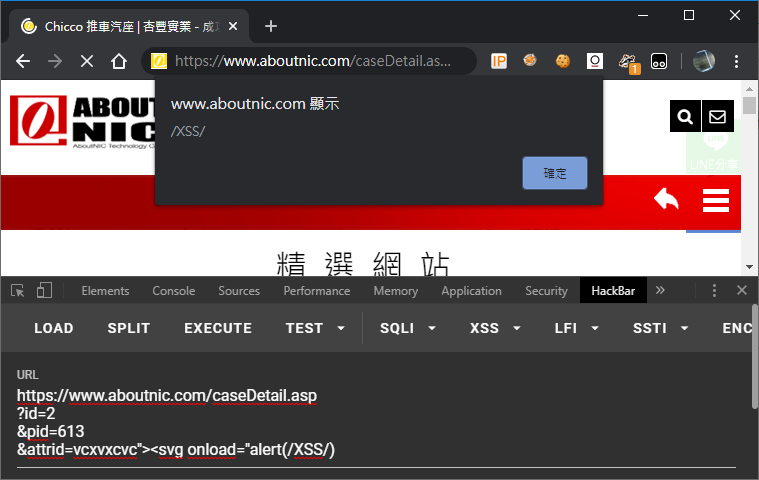Switch to the Application tab
The height and width of the screenshot is (480, 759).
(x=471, y=291)
